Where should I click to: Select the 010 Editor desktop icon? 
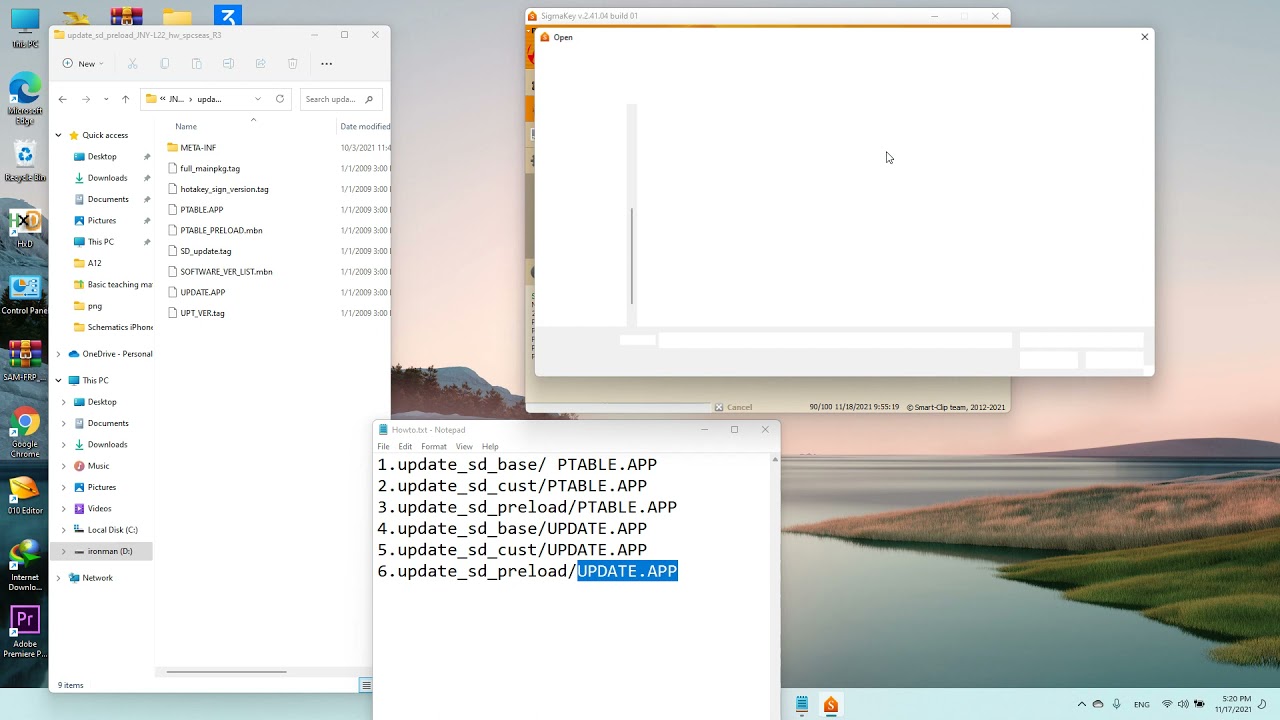[x=25, y=496]
